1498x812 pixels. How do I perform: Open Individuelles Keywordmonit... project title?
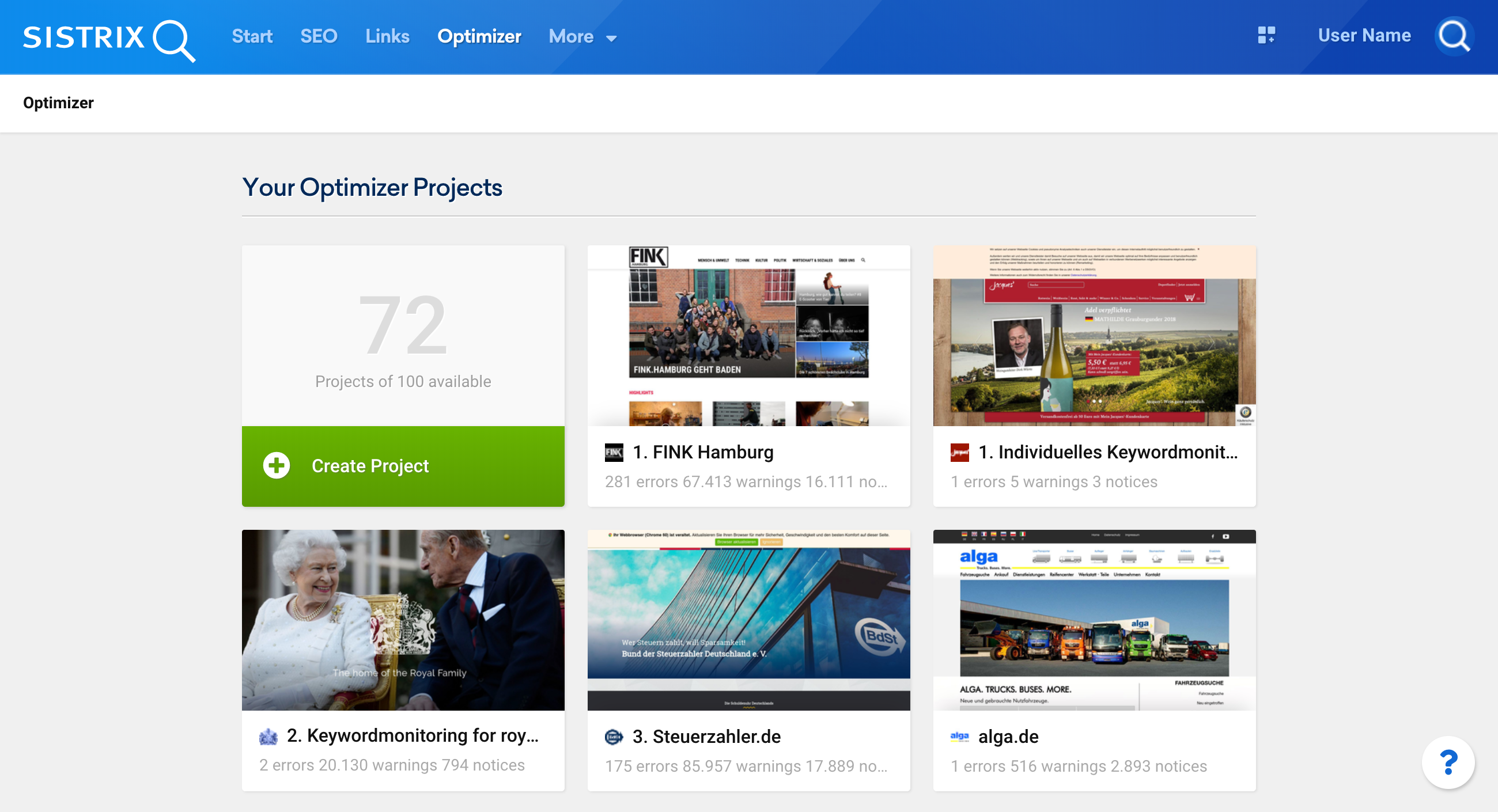pyautogui.click(x=1108, y=451)
